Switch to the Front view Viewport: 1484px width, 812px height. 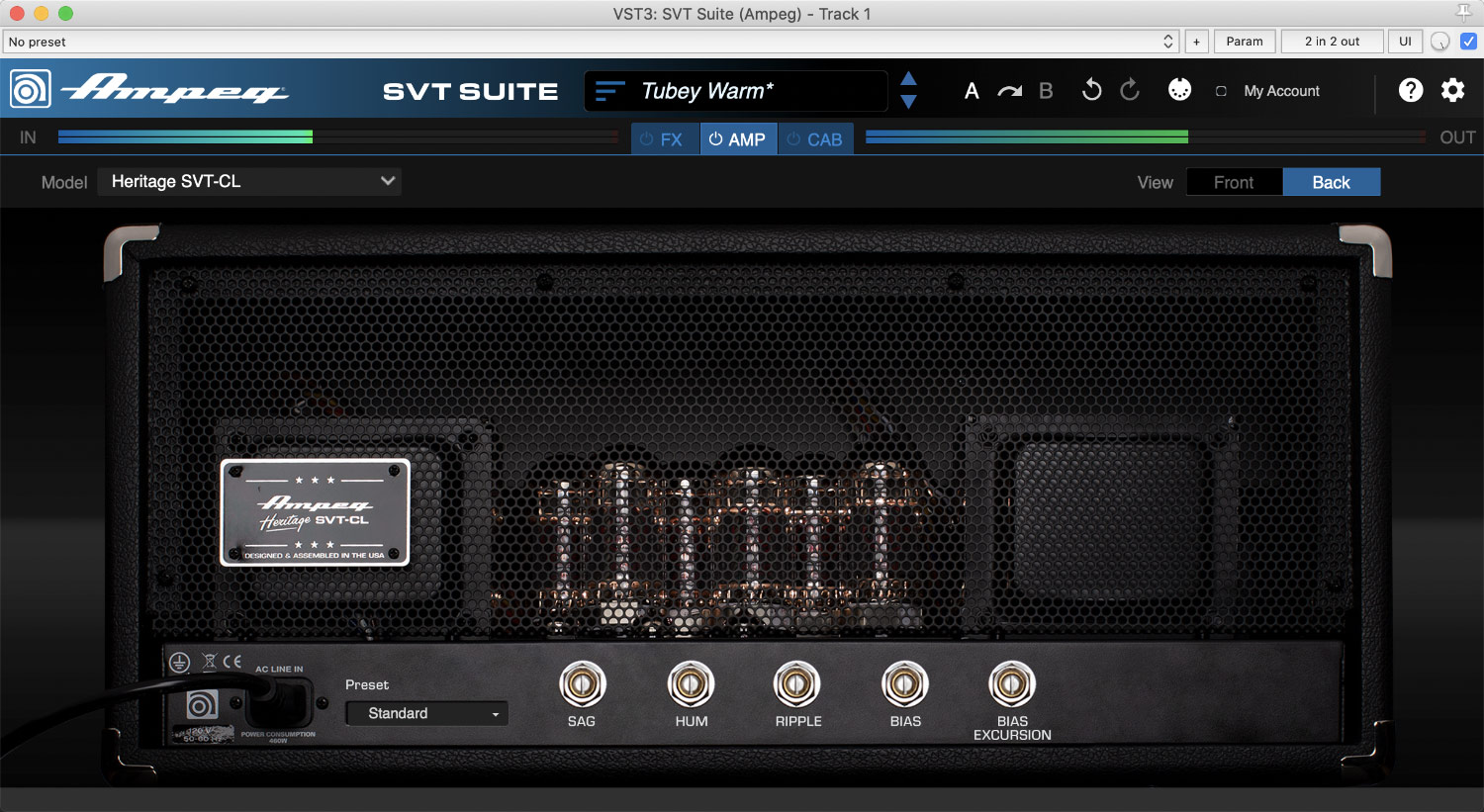pos(1233,182)
